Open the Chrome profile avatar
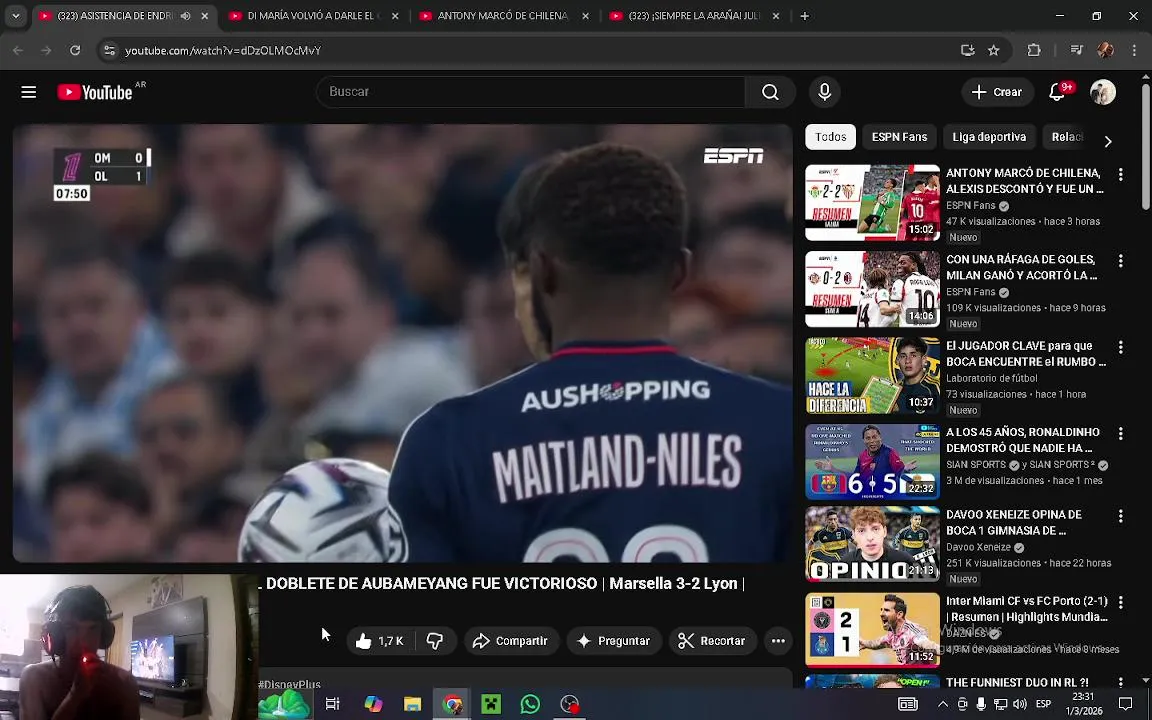This screenshot has height=720, width=1152. pos(1105,50)
